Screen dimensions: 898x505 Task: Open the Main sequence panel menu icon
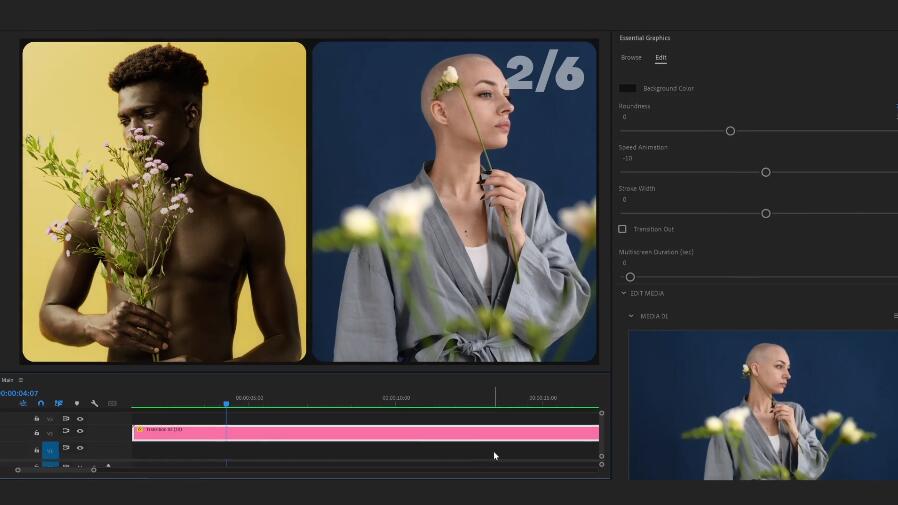[20, 380]
